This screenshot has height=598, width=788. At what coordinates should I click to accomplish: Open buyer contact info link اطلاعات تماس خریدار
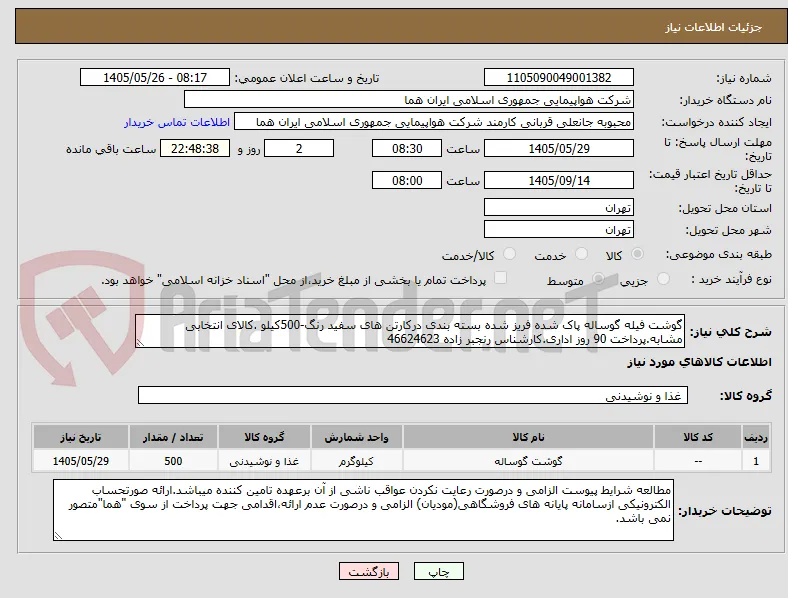click(x=177, y=122)
